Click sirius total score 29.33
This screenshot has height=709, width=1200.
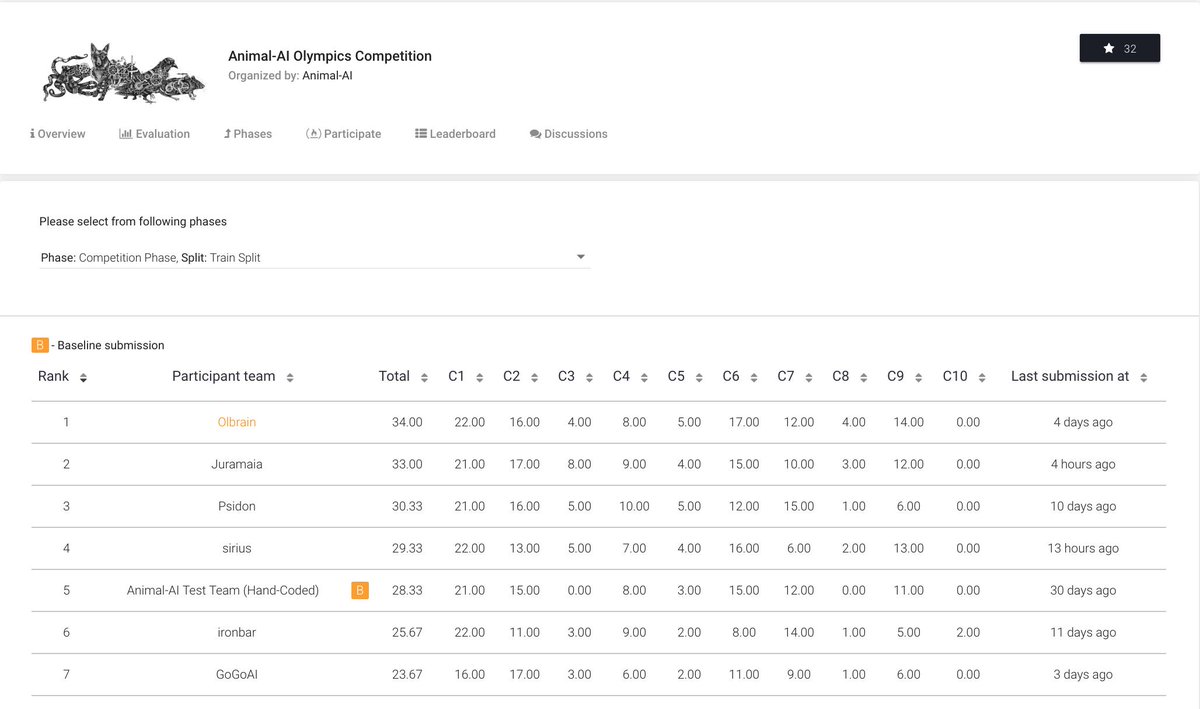407,549
